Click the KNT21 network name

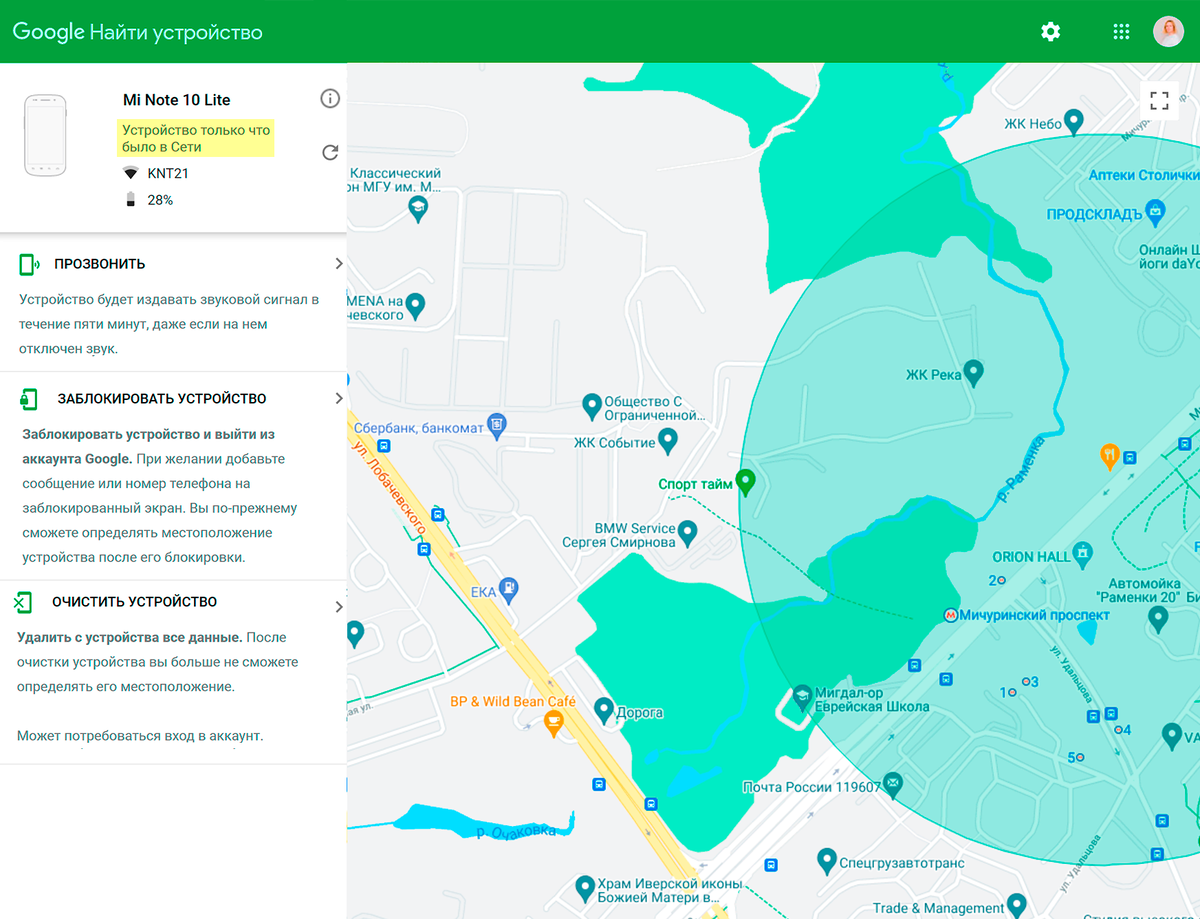pyautogui.click(x=168, y=173)
